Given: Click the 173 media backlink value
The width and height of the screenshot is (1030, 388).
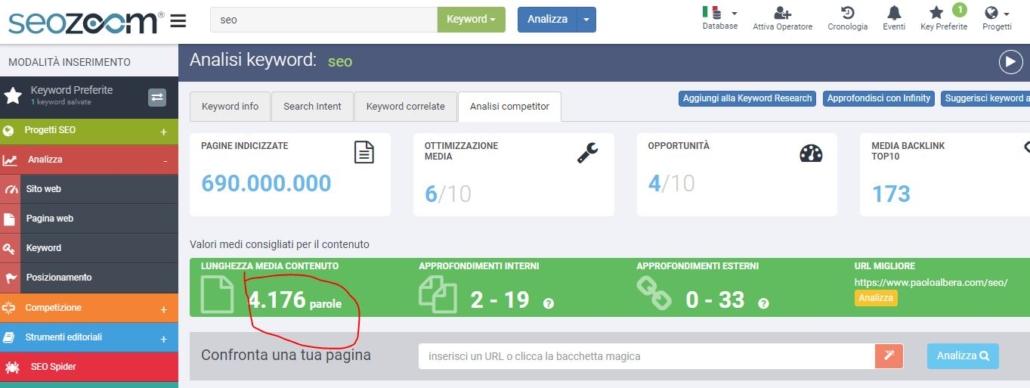Looking at the screenshot, I should (x=891, y=194).
